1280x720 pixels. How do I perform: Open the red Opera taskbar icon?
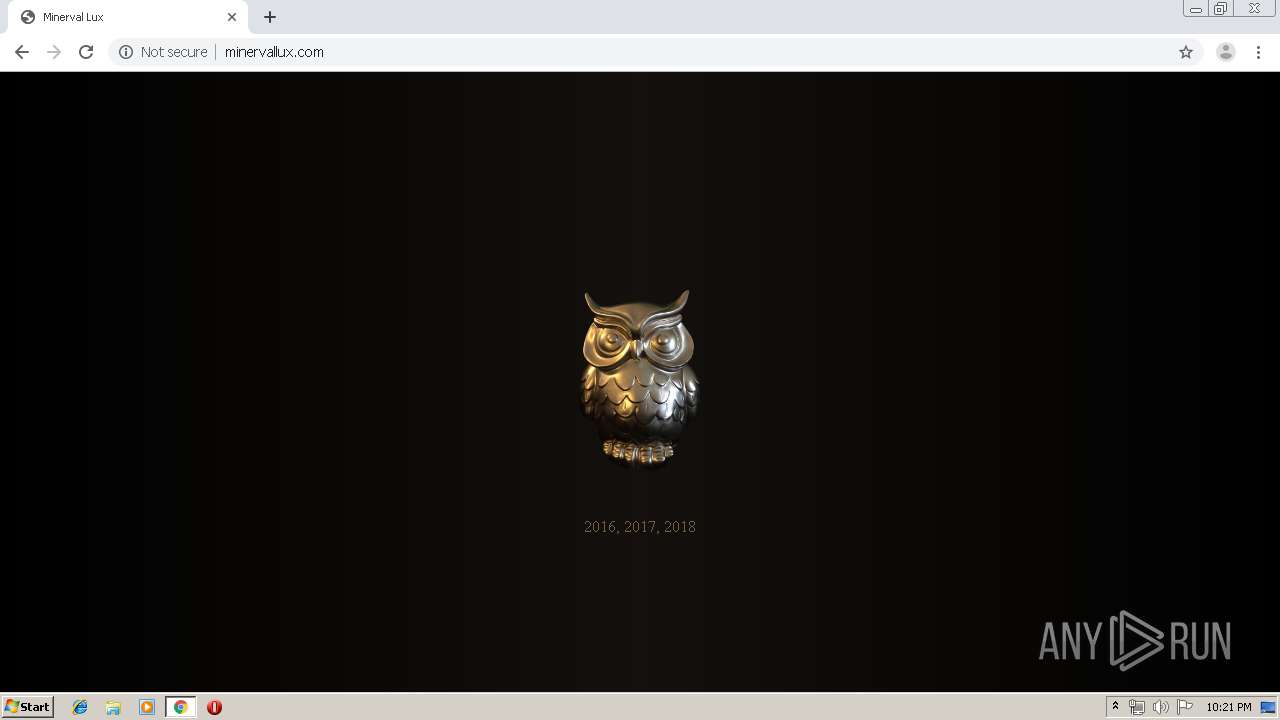pos(214,707)
